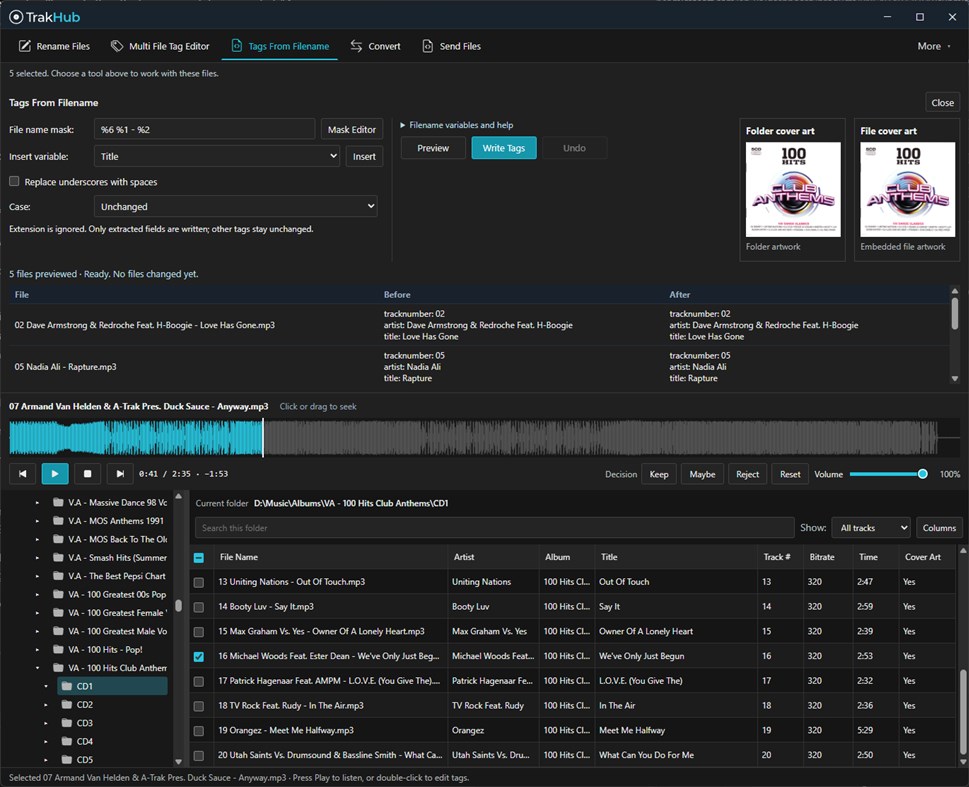Stop playback with the stop icon

[x=87, y=474]
